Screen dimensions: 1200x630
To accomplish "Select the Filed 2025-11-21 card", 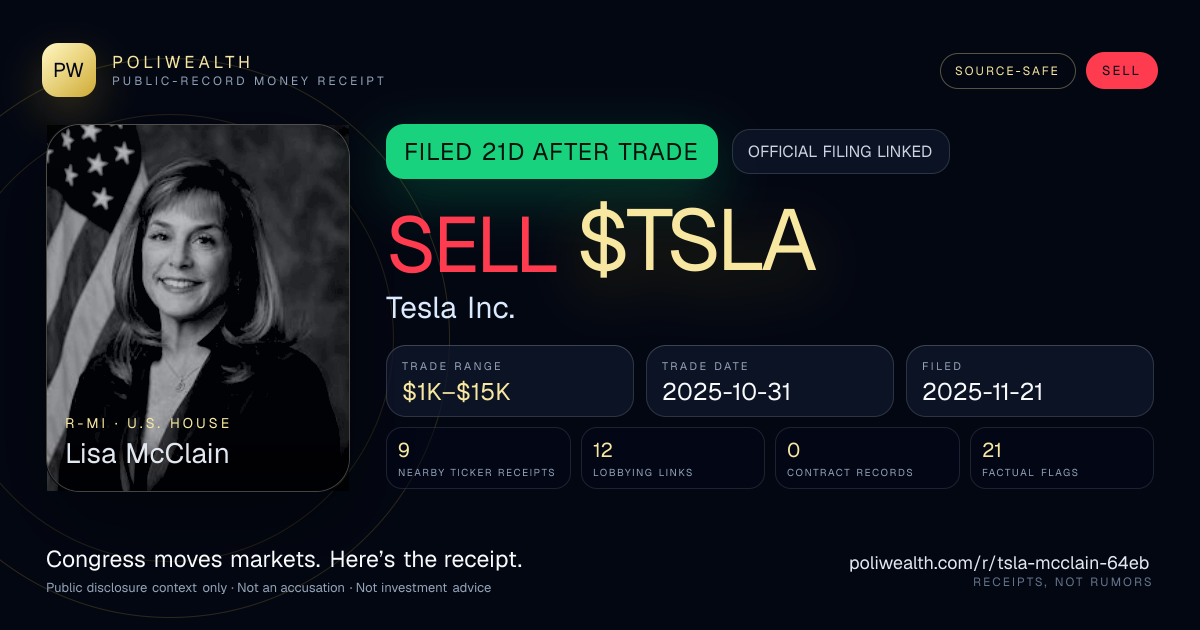I will [1030, 381].
